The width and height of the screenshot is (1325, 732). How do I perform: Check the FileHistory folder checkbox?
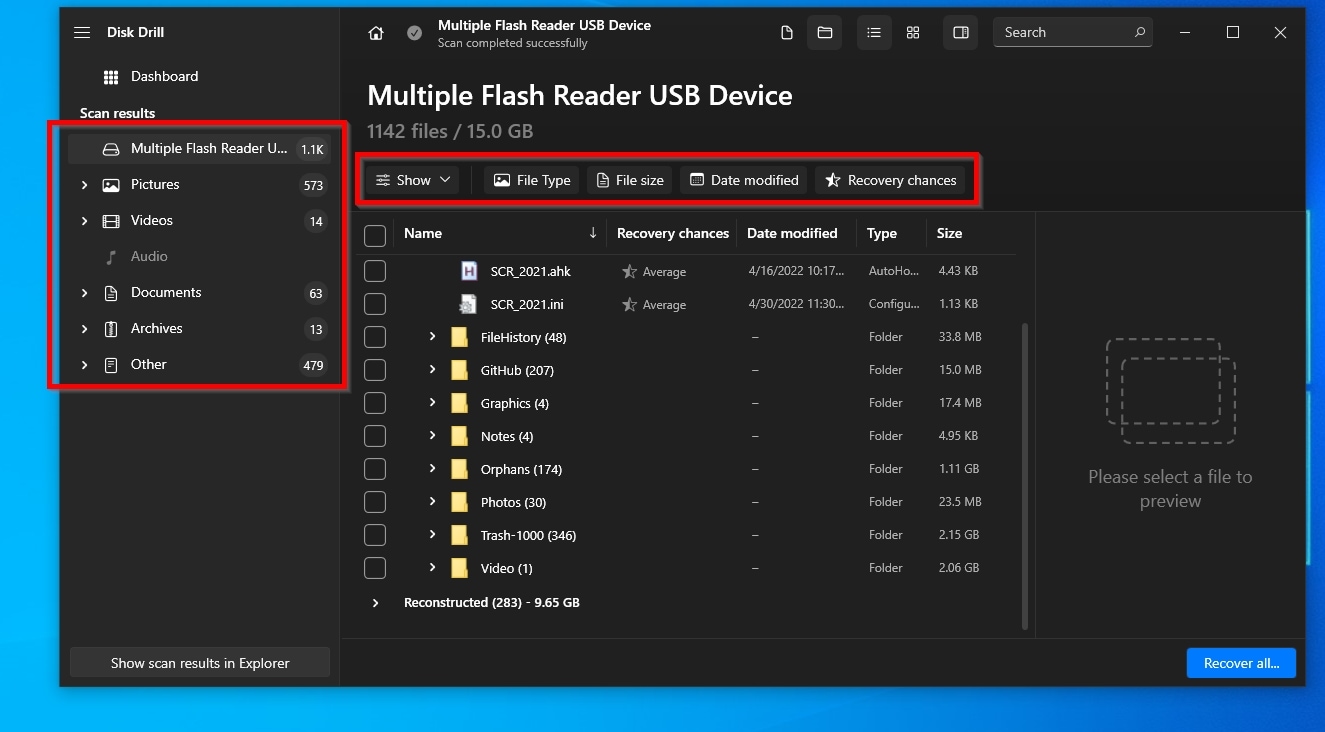point(375,337)
